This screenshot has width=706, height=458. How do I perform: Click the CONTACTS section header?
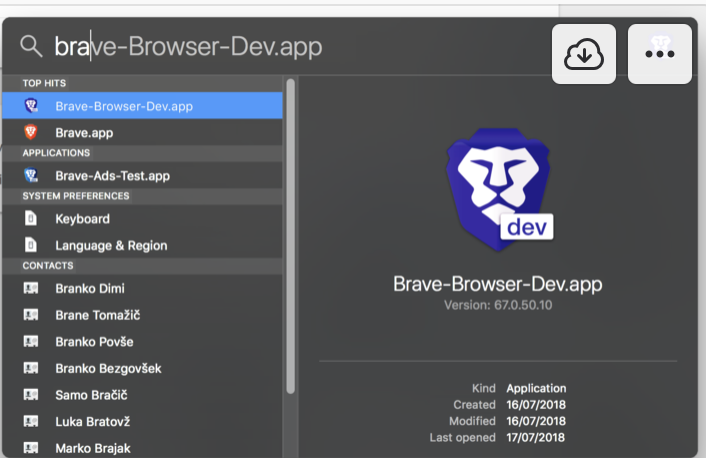point(48,266)
